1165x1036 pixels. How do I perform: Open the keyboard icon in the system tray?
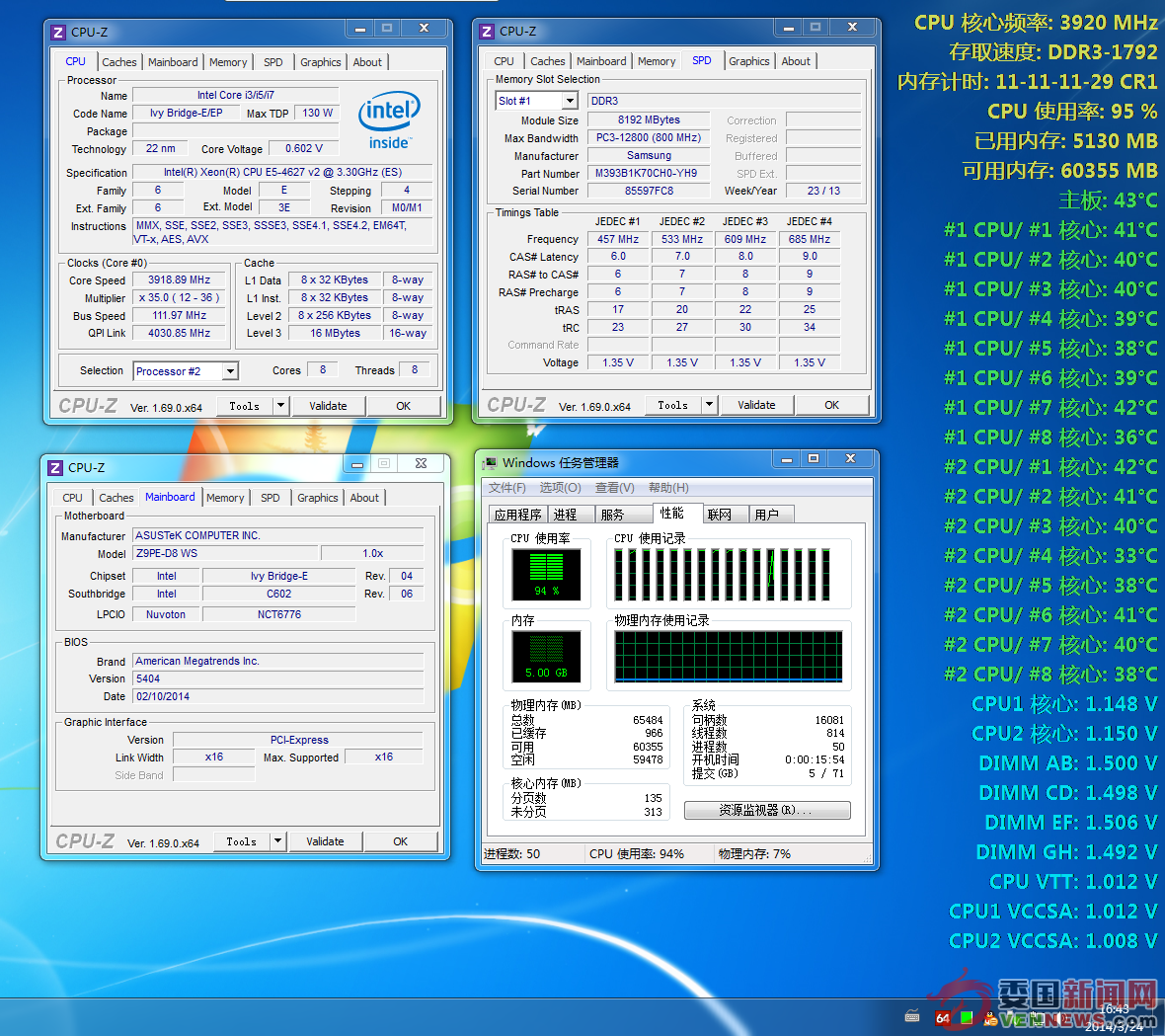point(912,1016)
